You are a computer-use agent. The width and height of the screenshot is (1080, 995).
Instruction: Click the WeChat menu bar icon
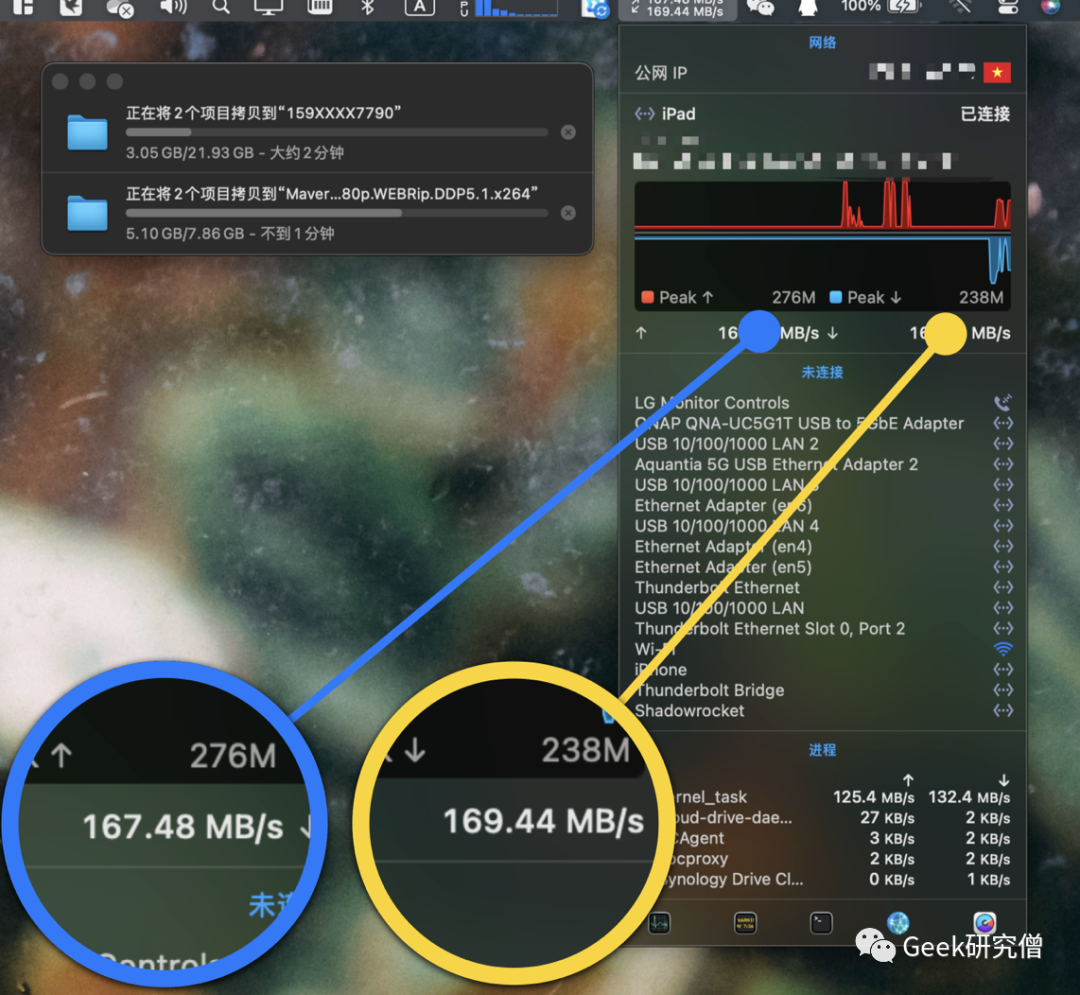[x=761, y=7]
